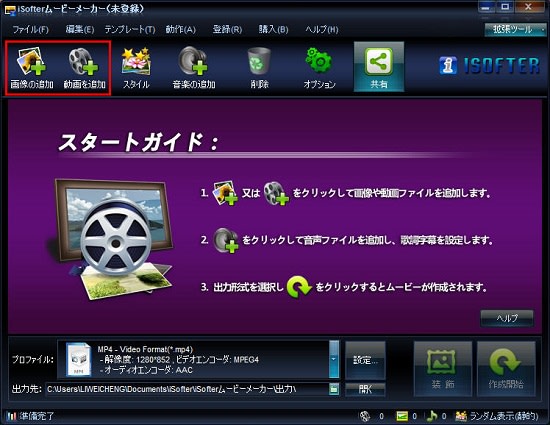This screenshot has height=425, width=550.
Task: Click the 共有 share icon
Action: [378, 62]
